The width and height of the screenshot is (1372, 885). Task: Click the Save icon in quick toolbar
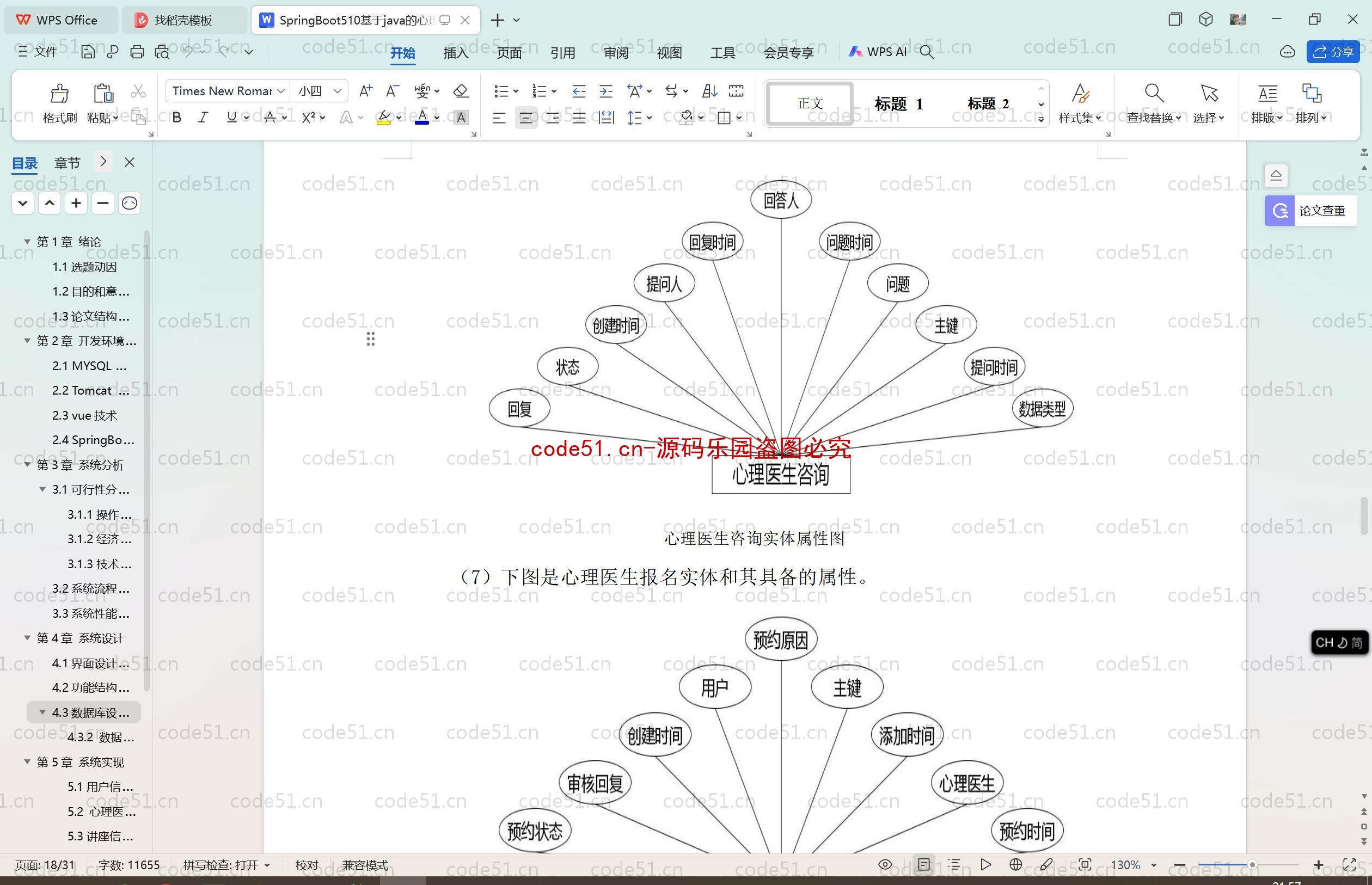pyautogui.click(x=88, y=52)
